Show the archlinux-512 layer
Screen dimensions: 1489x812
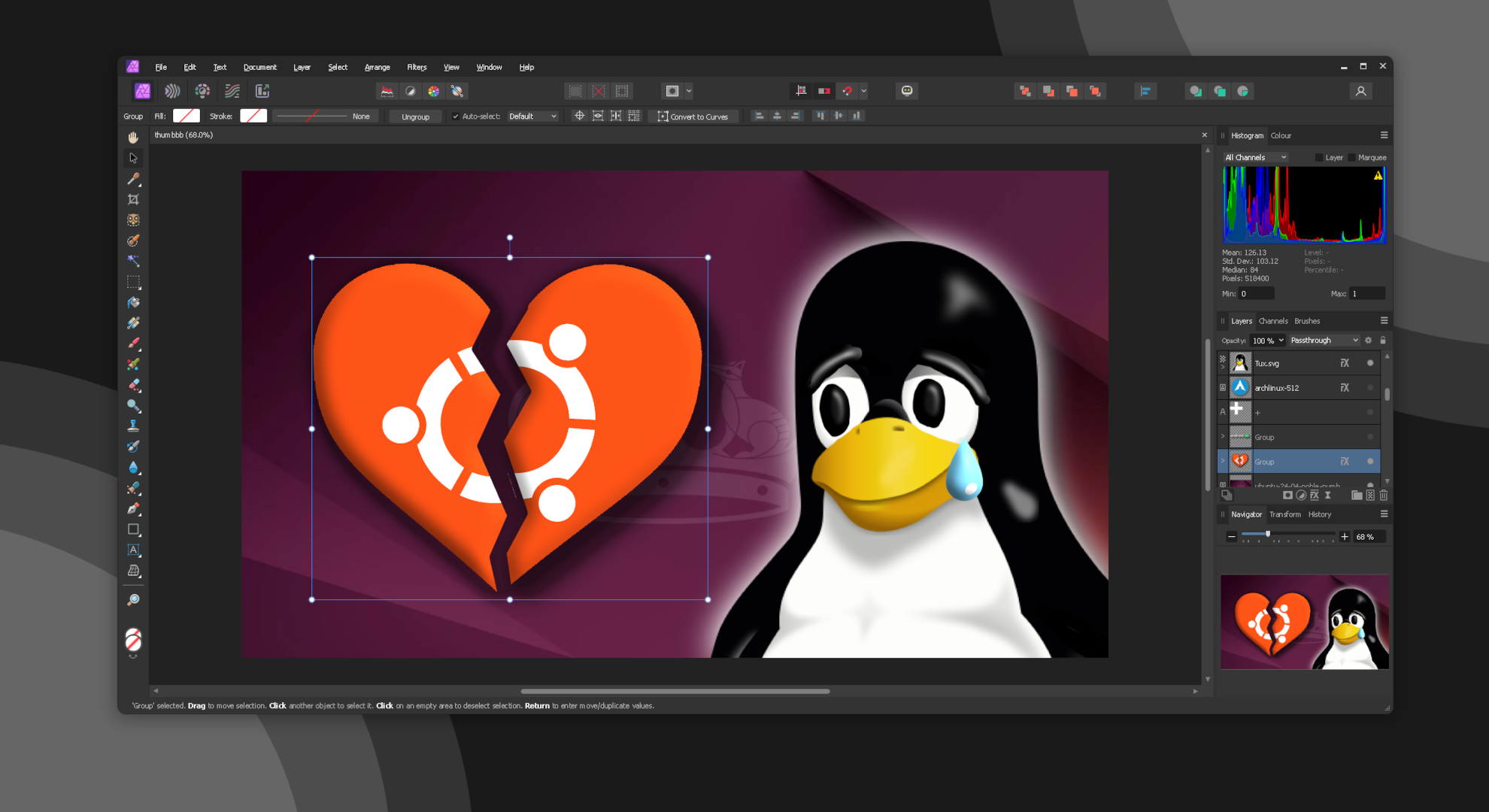[x=1370, y=388]
